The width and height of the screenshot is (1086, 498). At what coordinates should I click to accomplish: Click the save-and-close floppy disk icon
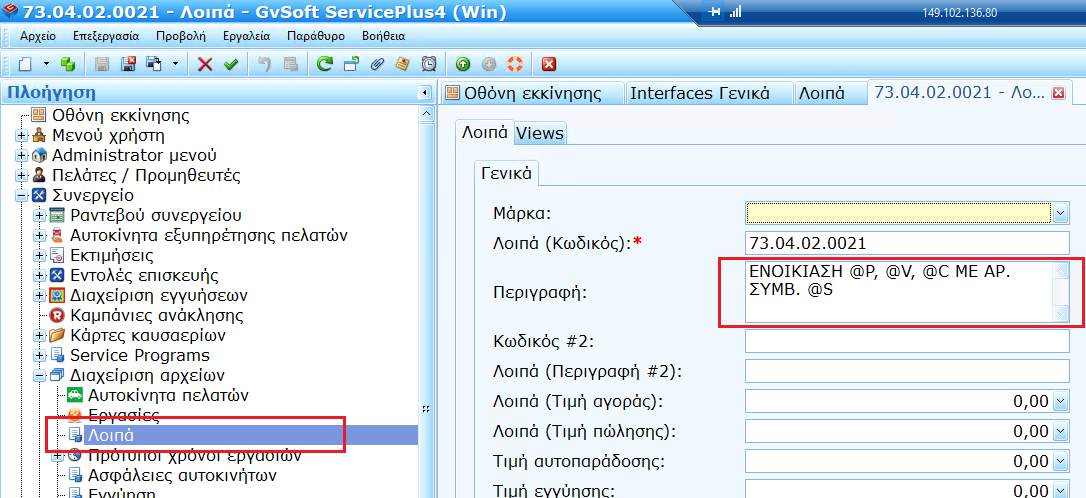click(x=127, y=64)
